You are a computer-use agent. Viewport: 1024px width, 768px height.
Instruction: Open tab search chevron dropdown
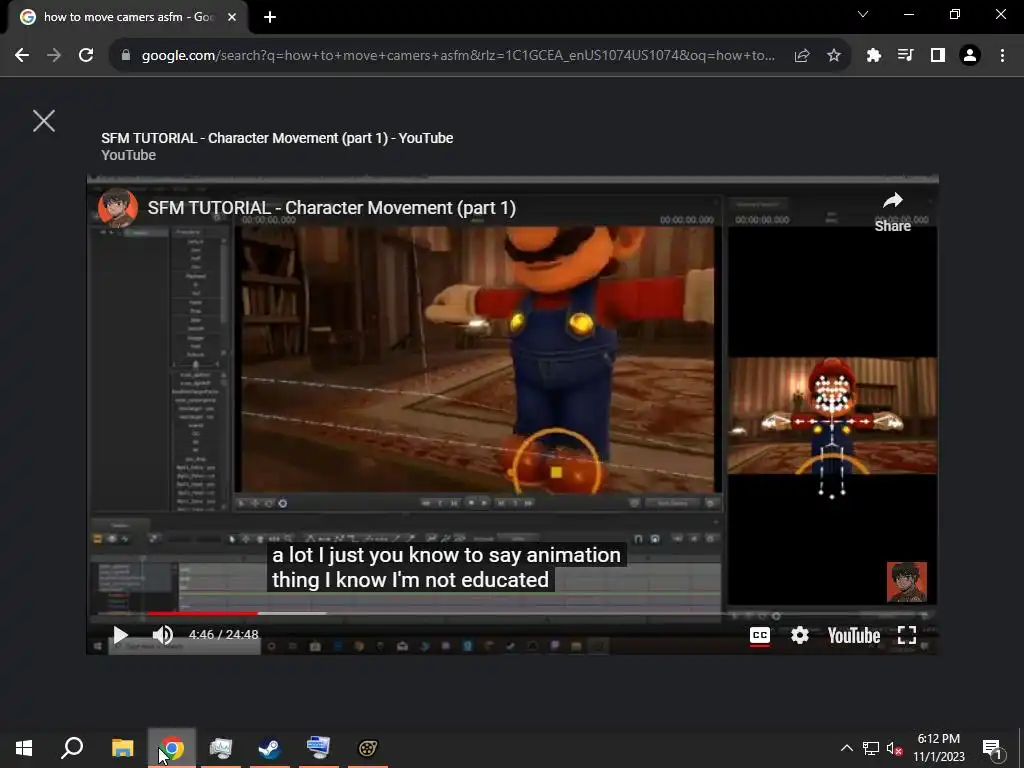pos(863,14)
